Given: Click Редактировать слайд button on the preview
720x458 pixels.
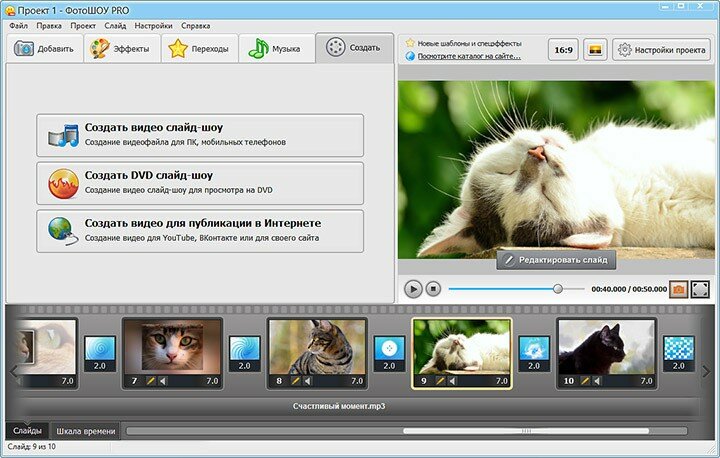Looking at the screenshot, I should point(556,260).
